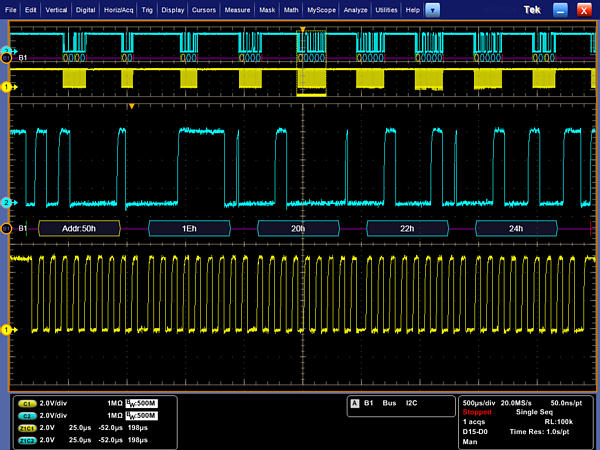Click the channel 2 marker in zoom view
Image resolution: width=600 pixels, height=450 pixels.
(x=5, y=203)
